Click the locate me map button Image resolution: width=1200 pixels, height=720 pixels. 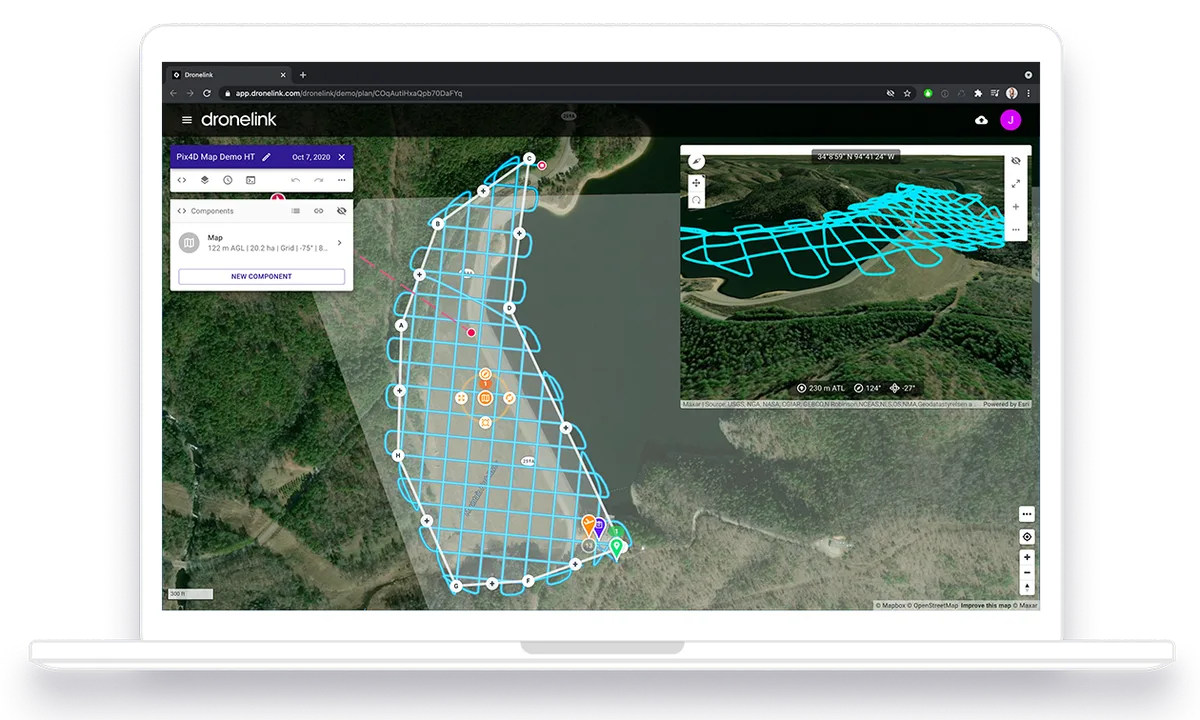coord(1027,537)
